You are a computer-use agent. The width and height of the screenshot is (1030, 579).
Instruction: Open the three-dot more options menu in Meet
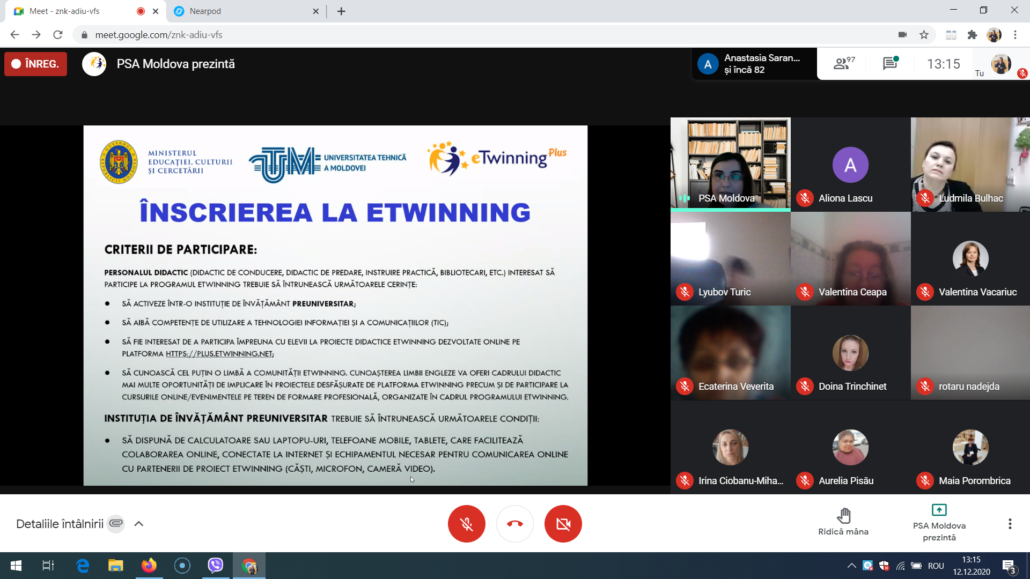(x=1010, y=524)
